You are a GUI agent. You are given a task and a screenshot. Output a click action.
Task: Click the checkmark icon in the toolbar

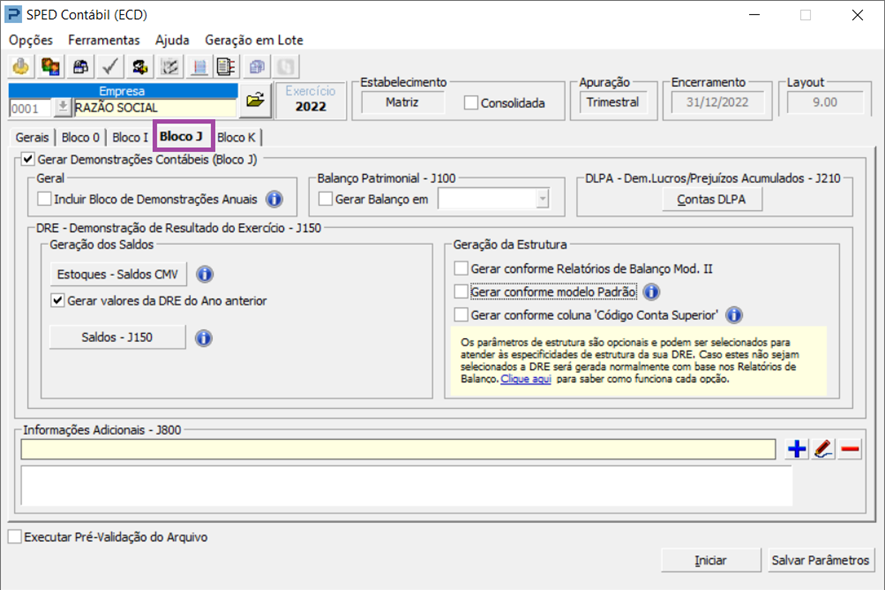[110, 67]
